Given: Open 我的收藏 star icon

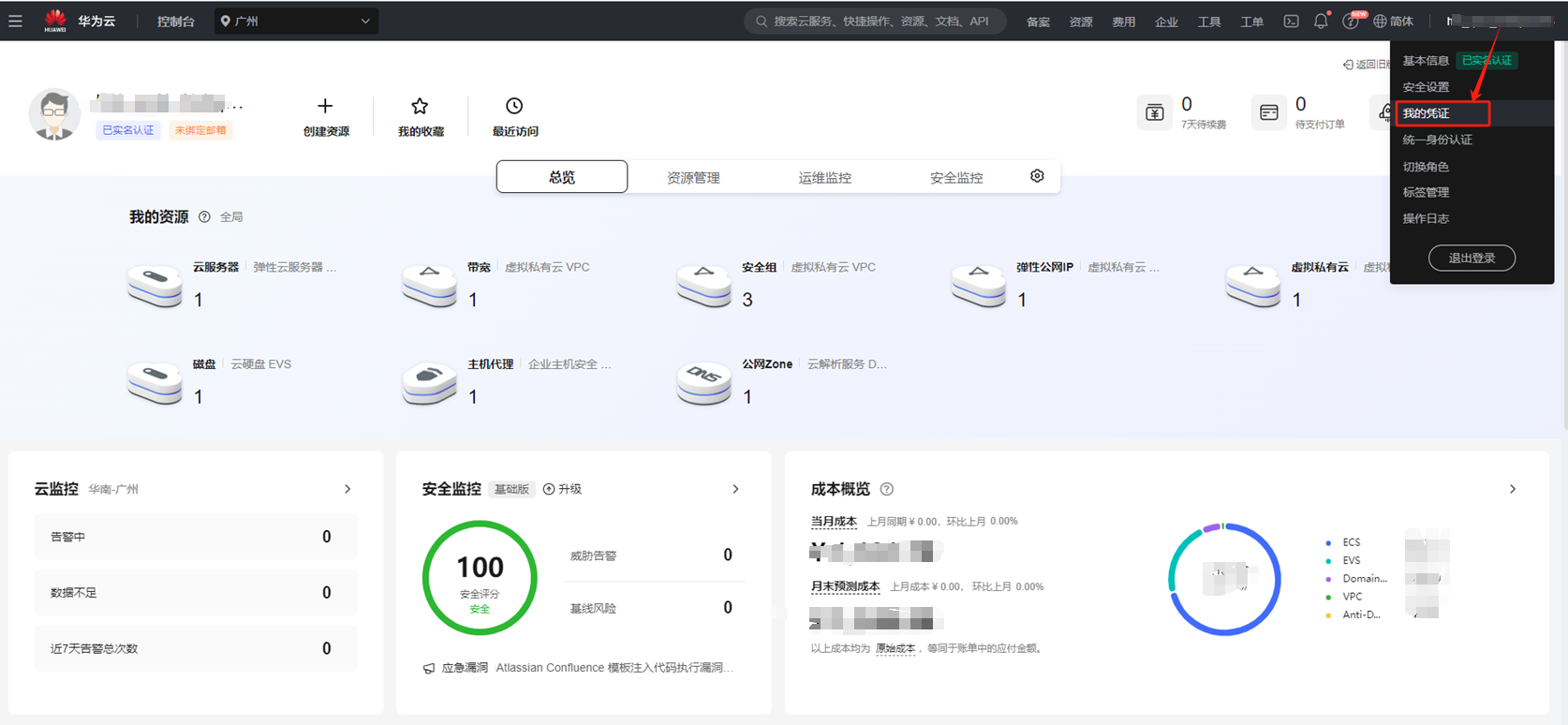Looking at the screenshot, I should (x=420, y=106).
